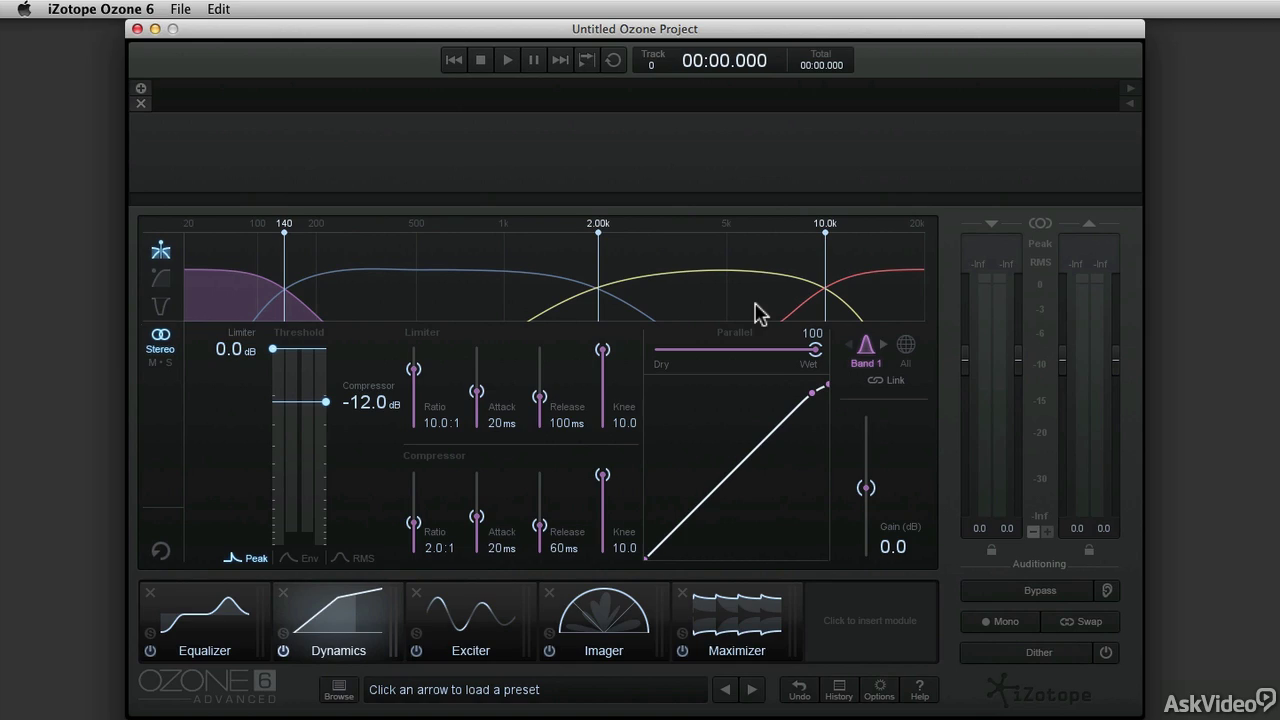Screen dimensions: 1280x720
Task: Select the detection filter view icon
Action: click(161, 306)
